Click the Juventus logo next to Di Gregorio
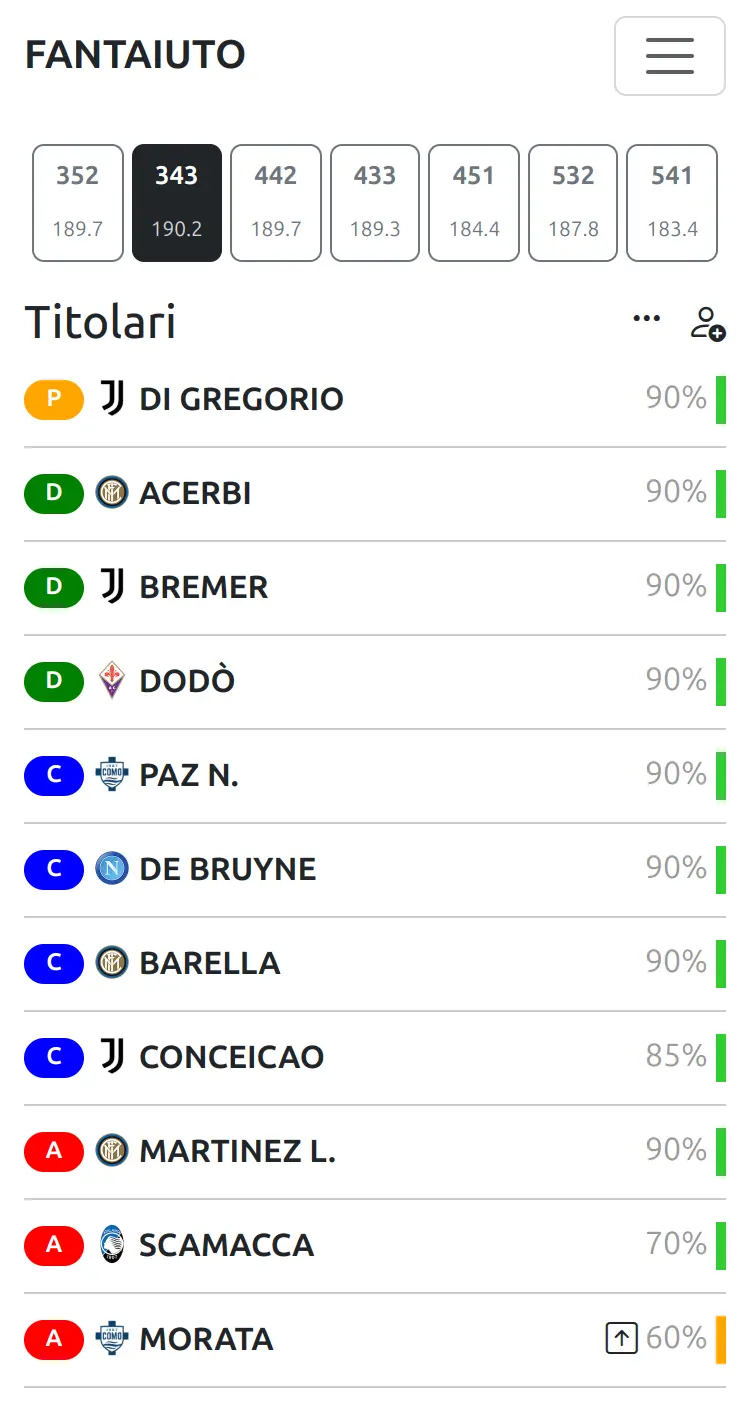 pyautogui.click(x=112, y=399)
